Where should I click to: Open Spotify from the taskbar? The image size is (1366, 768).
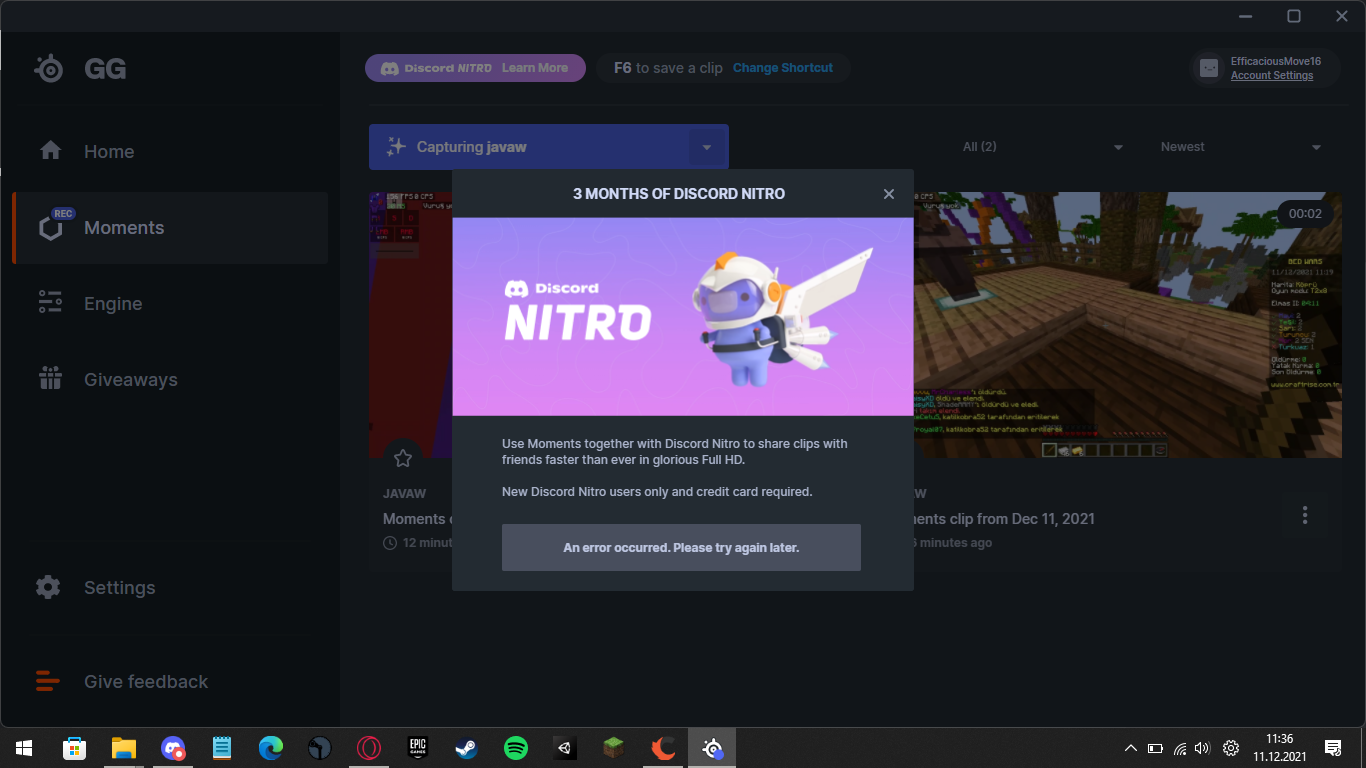[x=516, y=748]
